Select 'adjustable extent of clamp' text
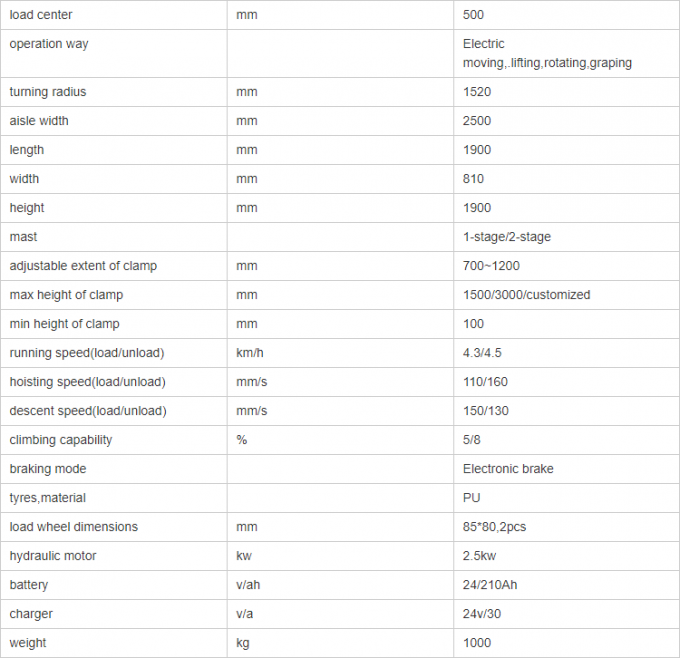 pos(83,266)
